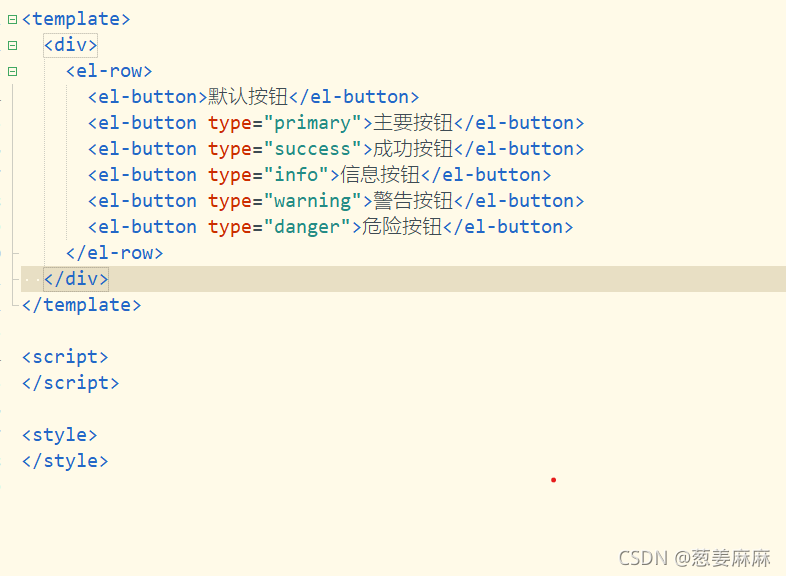Click the opening <template> tag

click(76, 19)
